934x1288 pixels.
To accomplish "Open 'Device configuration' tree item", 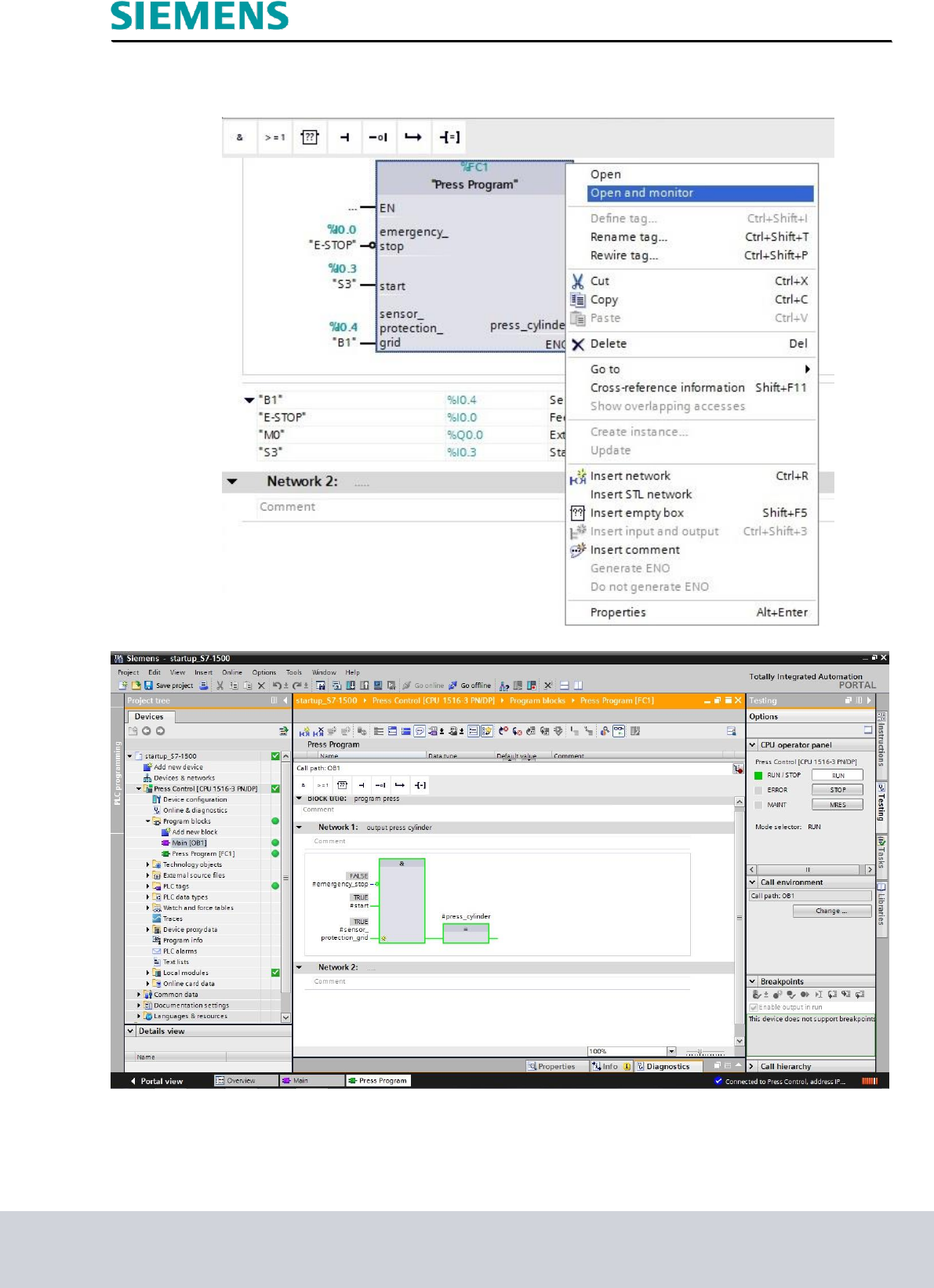I will coord(194,799).
